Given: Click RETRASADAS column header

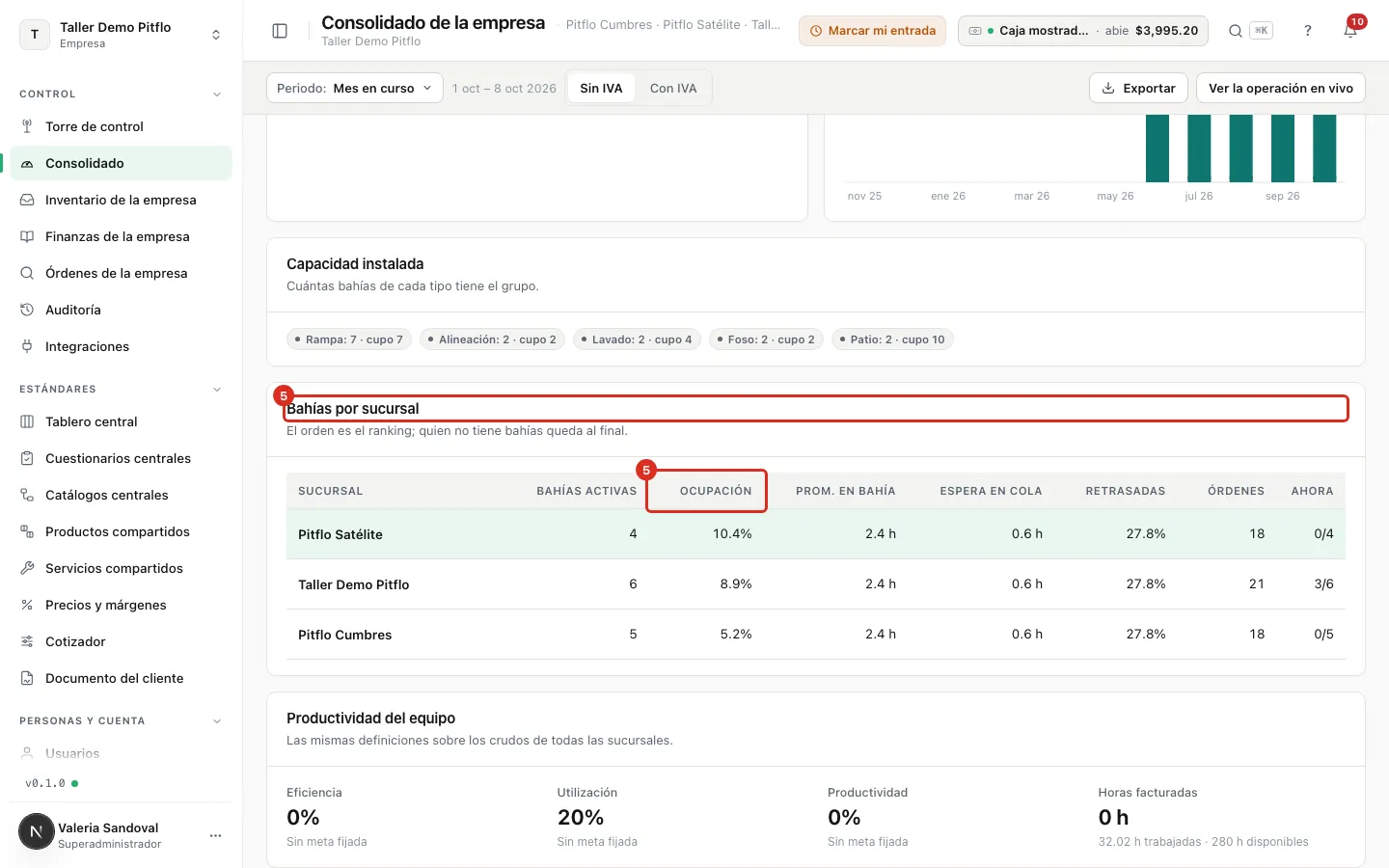Looking at the screenshot, I should (x=1126, y=491).
